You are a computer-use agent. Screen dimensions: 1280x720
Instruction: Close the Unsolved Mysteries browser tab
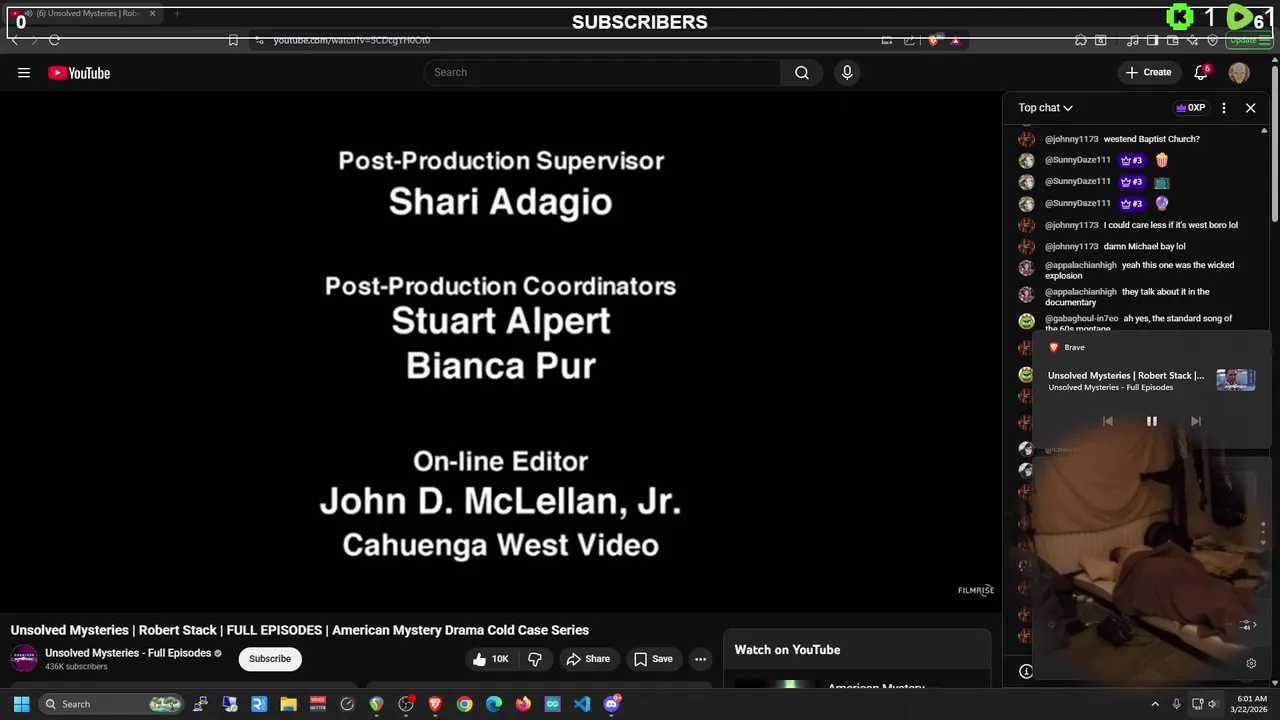(x=152, y=14)
